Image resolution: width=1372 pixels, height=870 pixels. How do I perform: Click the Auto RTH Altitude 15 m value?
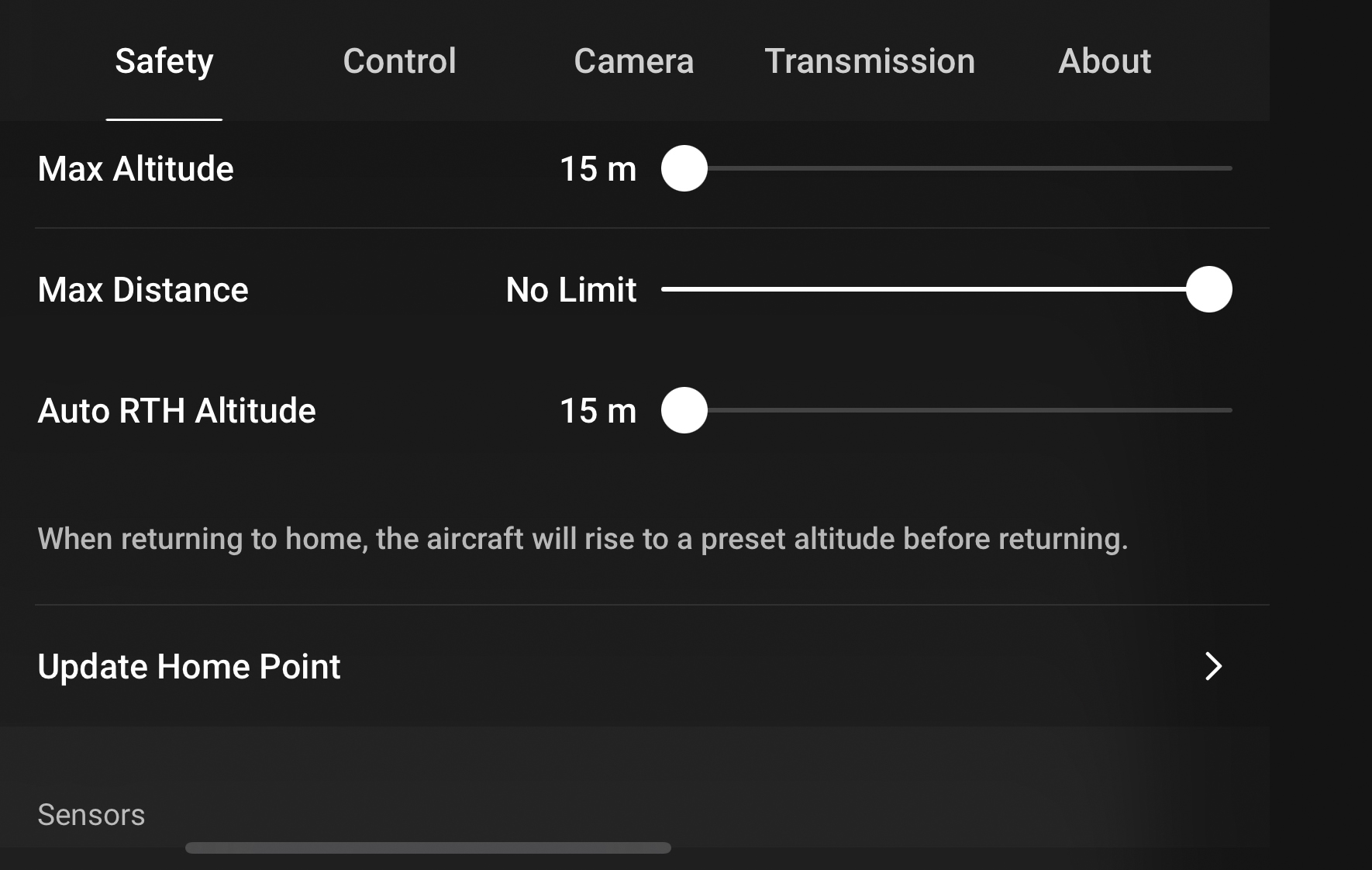pyautogui.click(x=598, y=411)
